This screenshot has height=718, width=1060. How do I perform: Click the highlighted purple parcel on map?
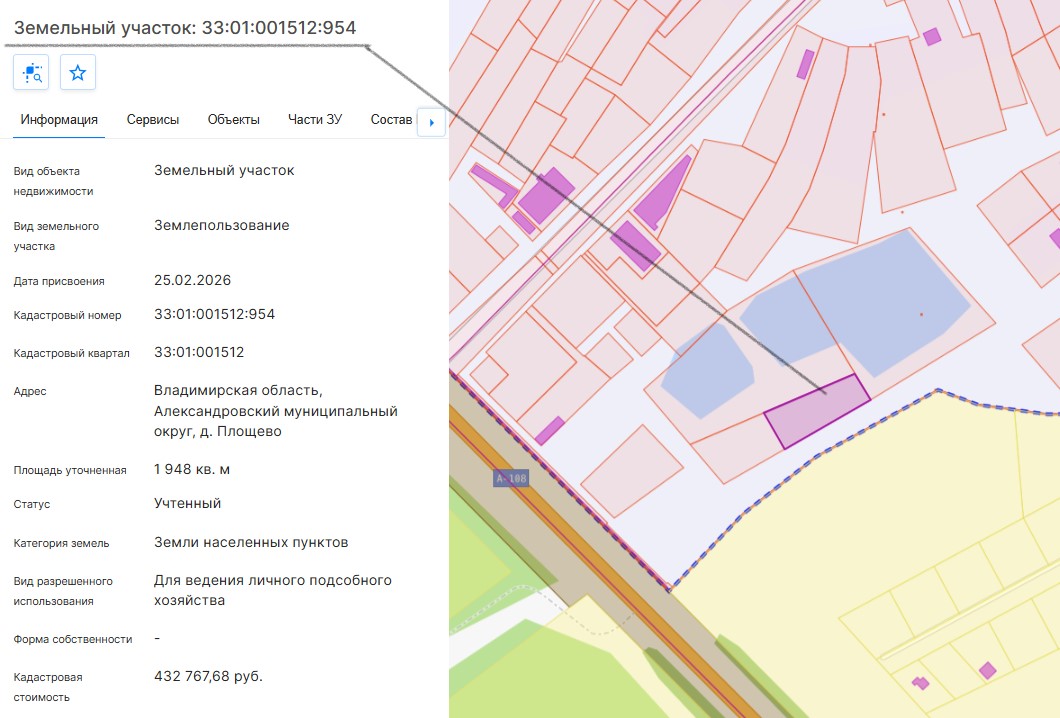point(816,411)
